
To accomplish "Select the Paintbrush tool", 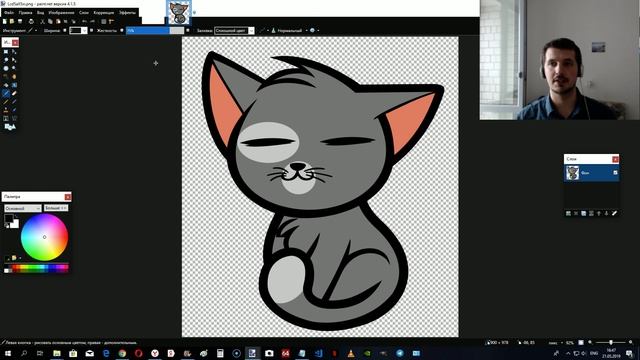I will pyautogui.click(x=6, y=93).
